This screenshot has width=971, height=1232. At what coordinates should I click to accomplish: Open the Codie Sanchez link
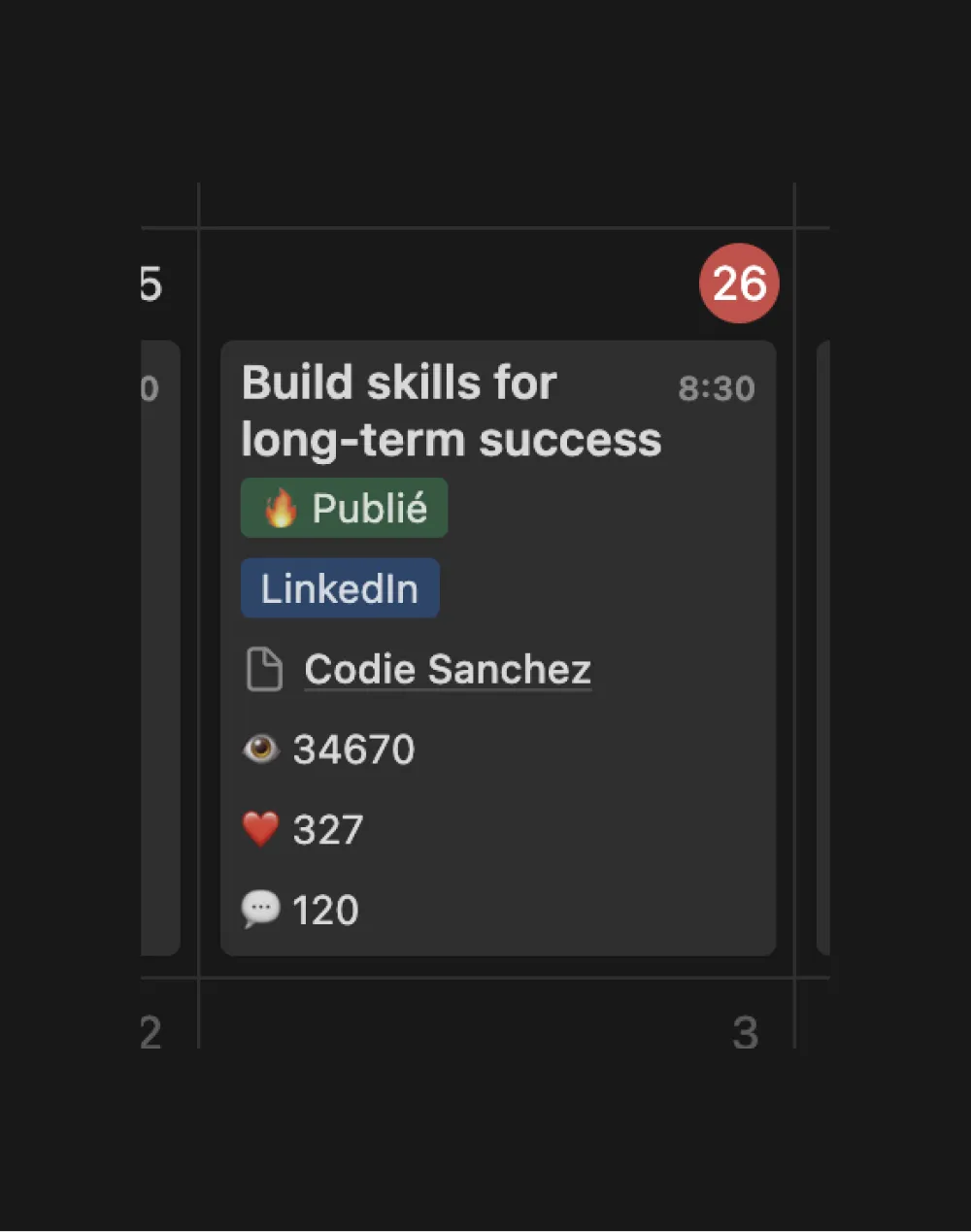point(448,669)
